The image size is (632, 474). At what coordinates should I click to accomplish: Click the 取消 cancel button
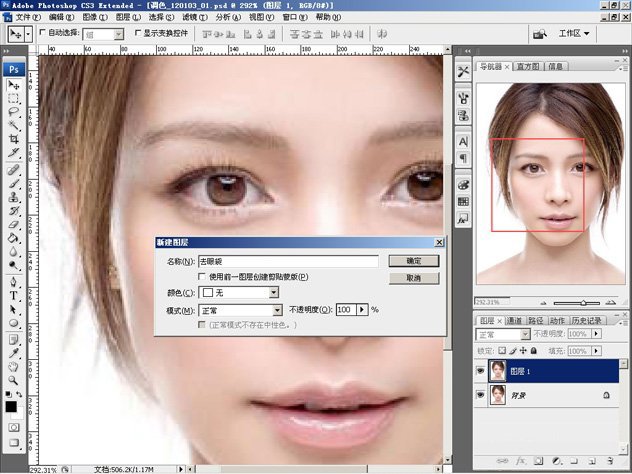click(413, 277)
